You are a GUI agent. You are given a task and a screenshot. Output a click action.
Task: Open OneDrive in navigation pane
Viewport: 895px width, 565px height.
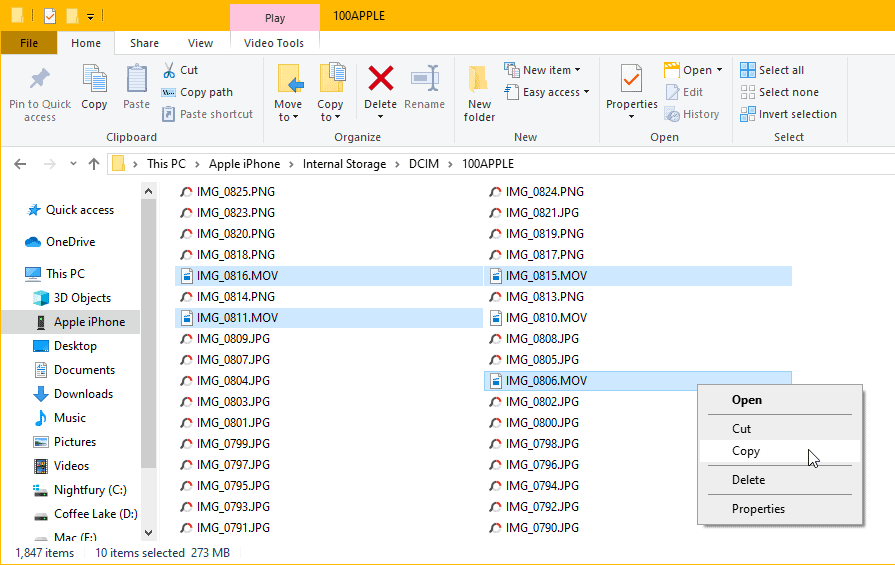coord(70,242)
